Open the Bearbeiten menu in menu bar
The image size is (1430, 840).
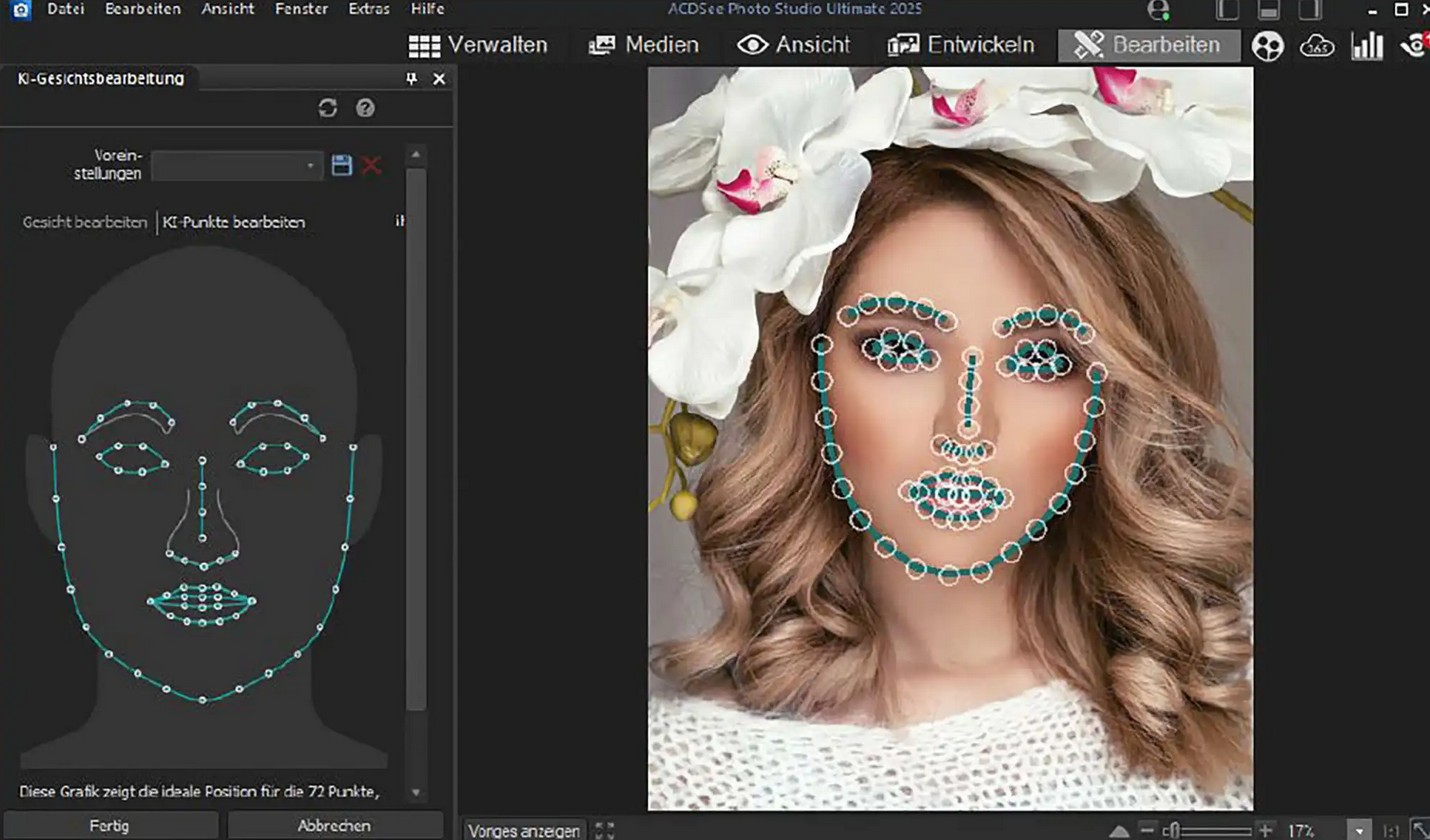[143, 9]
